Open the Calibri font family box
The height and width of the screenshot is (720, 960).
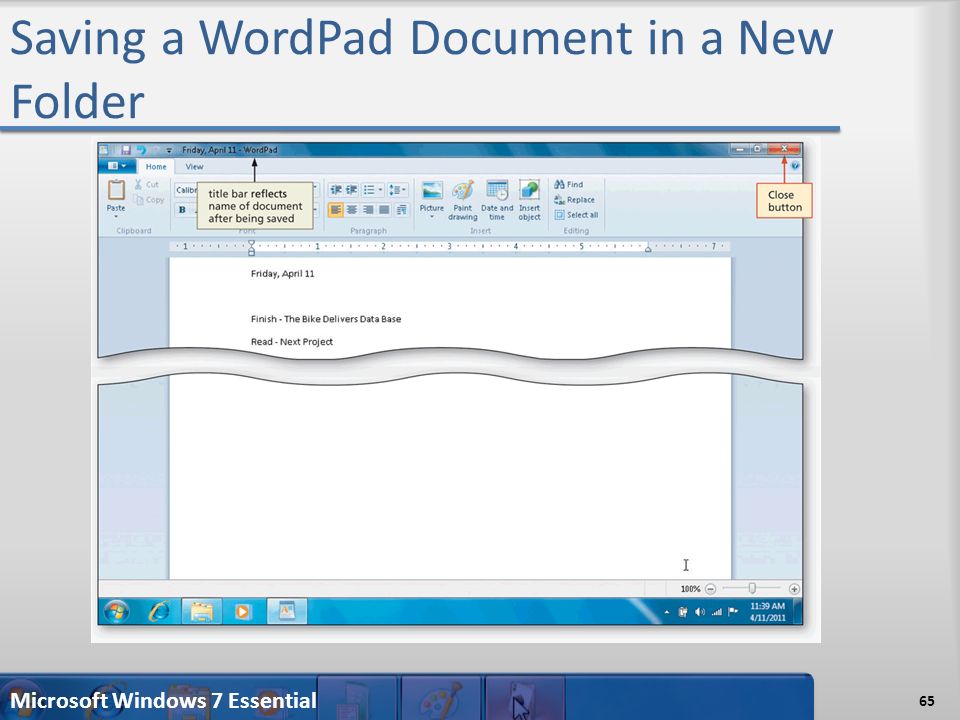point(186,190)
